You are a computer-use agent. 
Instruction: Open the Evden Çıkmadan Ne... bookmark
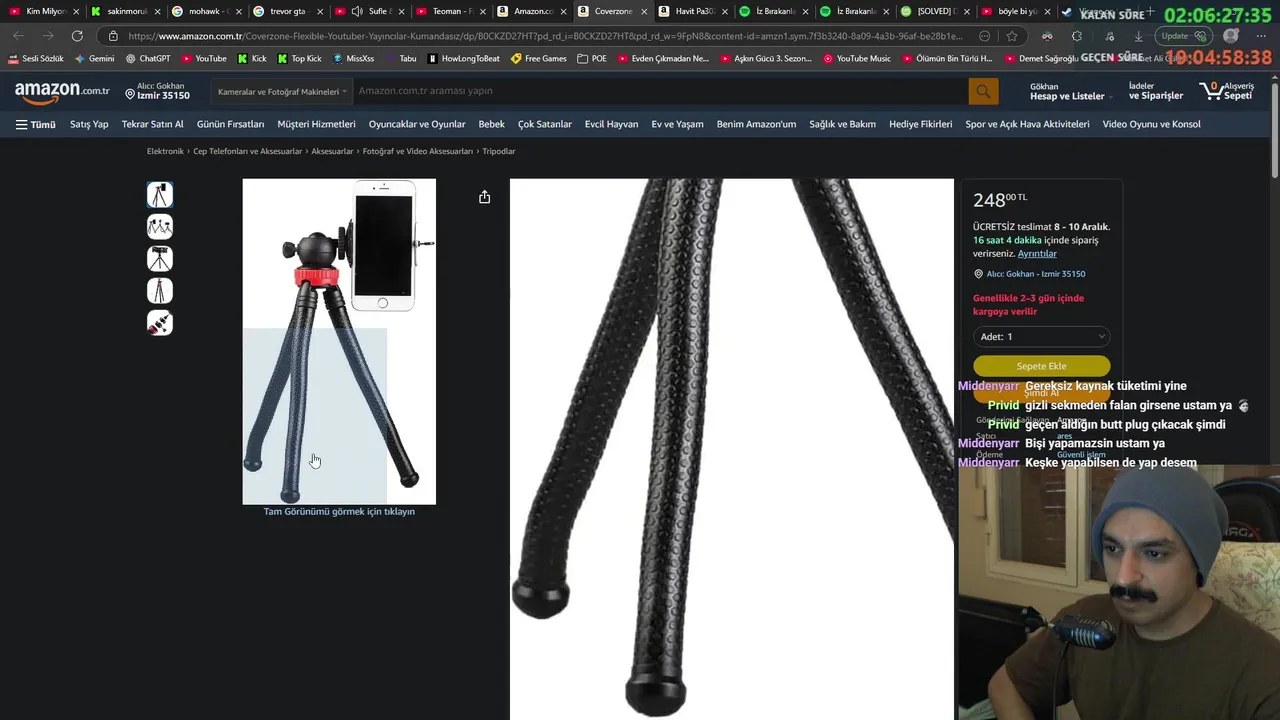point(663,59)
